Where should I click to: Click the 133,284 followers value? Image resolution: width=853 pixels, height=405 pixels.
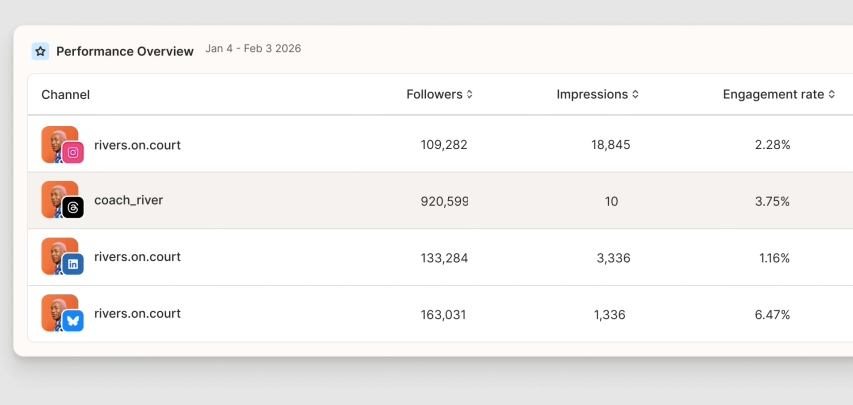[444, 258]
